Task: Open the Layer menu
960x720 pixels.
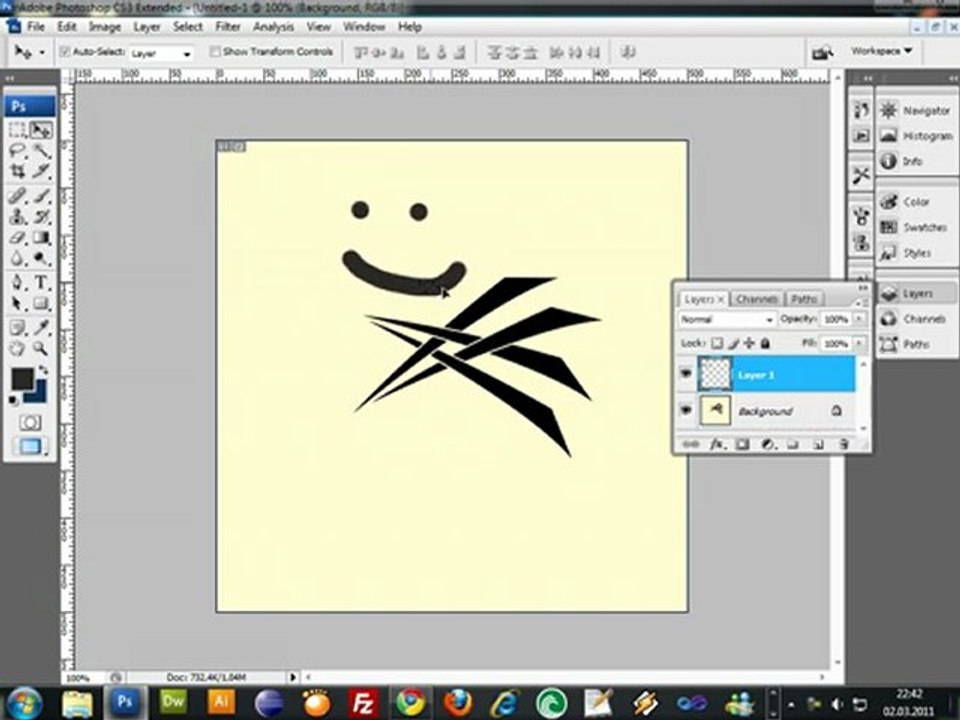Action: (x=147, y=27)
